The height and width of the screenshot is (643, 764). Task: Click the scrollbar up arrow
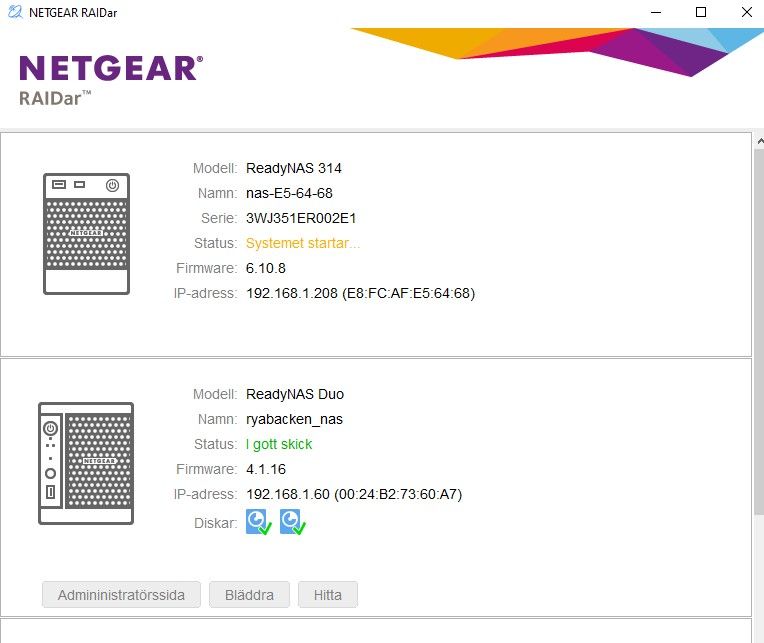pos(759,141)
